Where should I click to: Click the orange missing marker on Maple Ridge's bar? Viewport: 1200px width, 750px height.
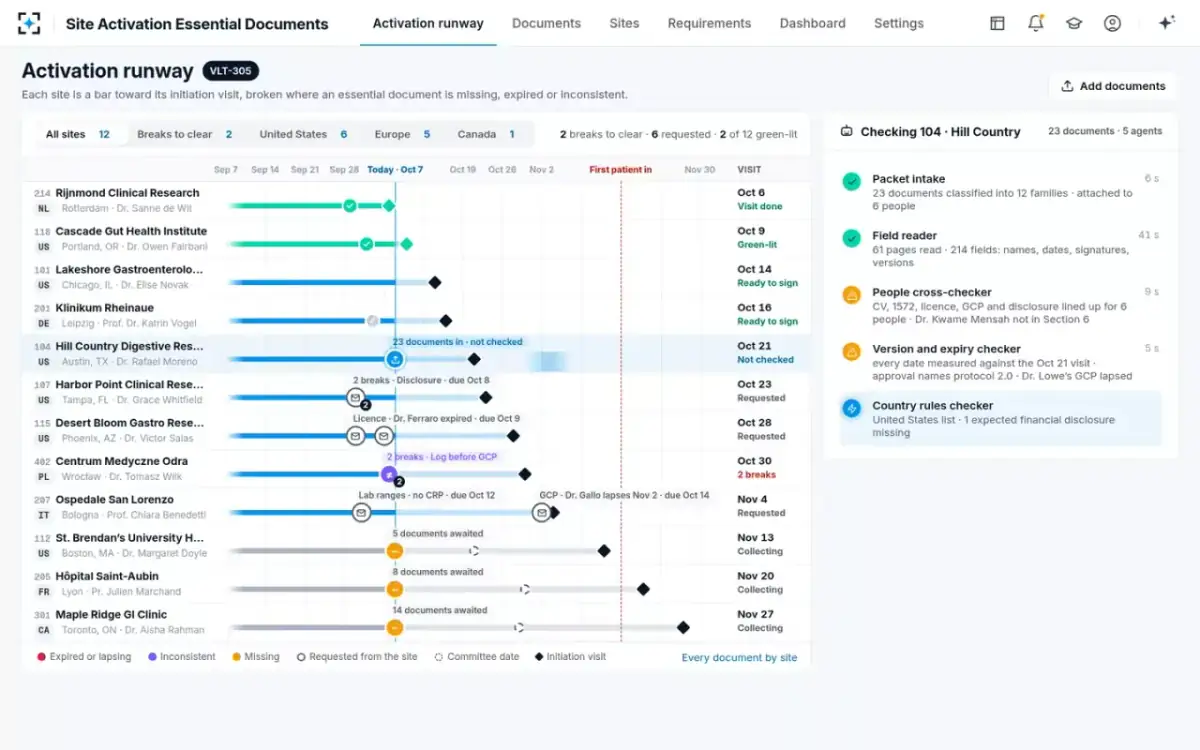click(x=395, y=628)
